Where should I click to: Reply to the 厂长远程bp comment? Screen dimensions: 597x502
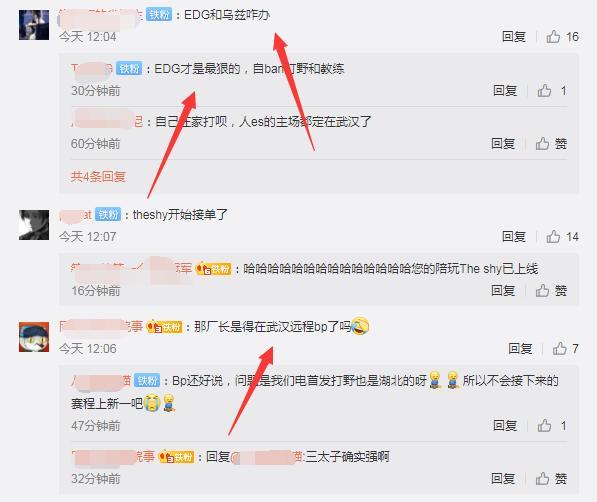520,349
